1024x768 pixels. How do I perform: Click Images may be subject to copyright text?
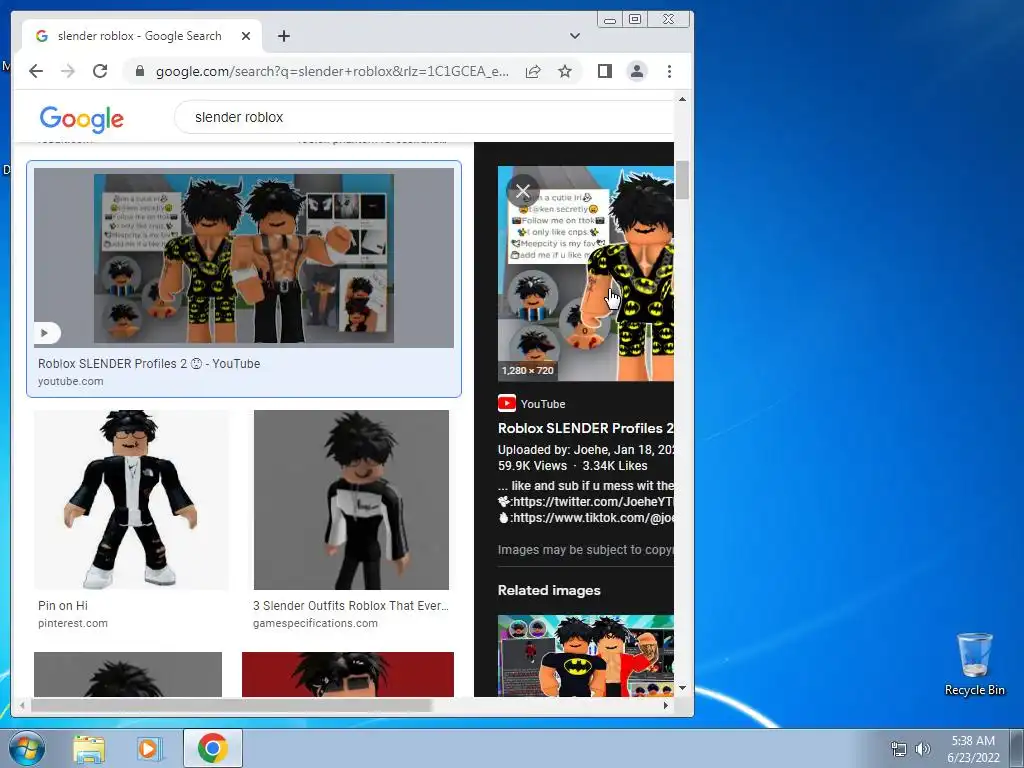(x=585, y=550)
